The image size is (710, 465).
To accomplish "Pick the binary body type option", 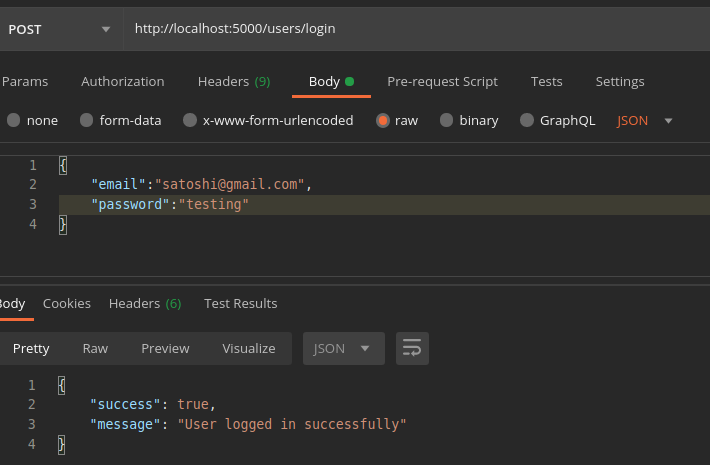I will point(446,120).
